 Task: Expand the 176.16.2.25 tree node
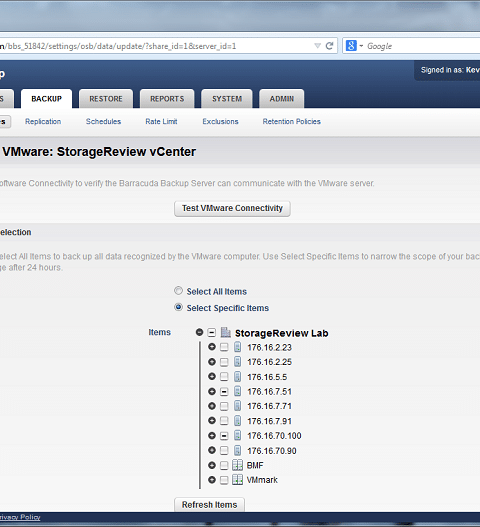(x=212, y=361)
